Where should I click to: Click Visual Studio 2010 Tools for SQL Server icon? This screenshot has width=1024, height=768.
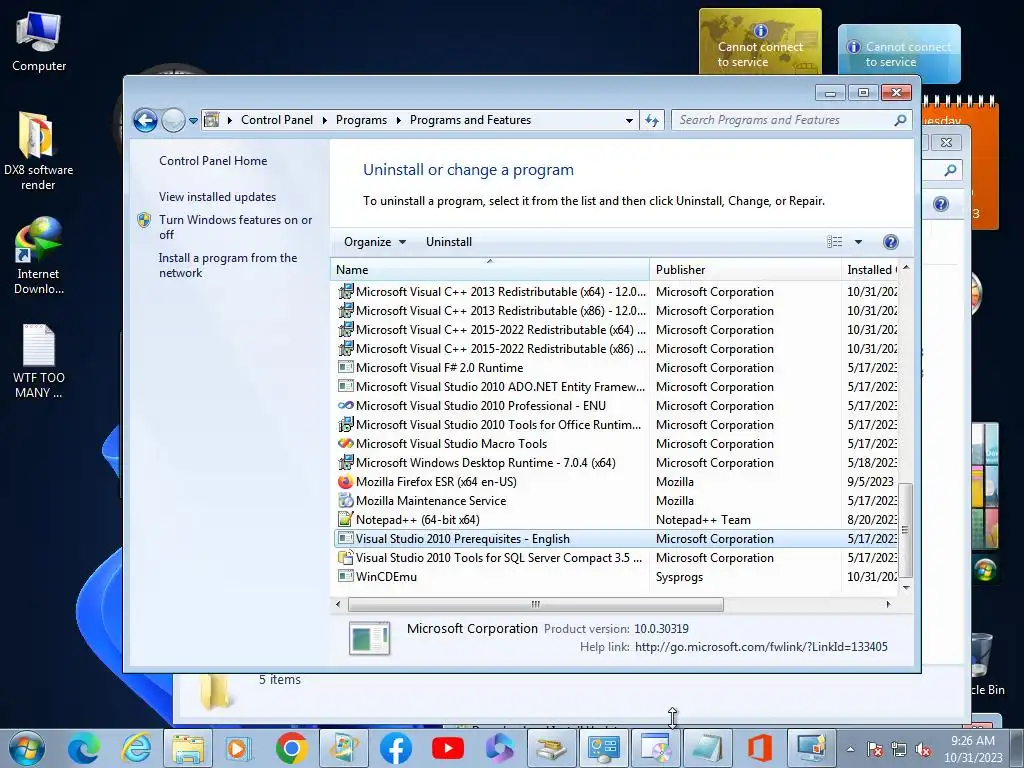tap(345, 558)
